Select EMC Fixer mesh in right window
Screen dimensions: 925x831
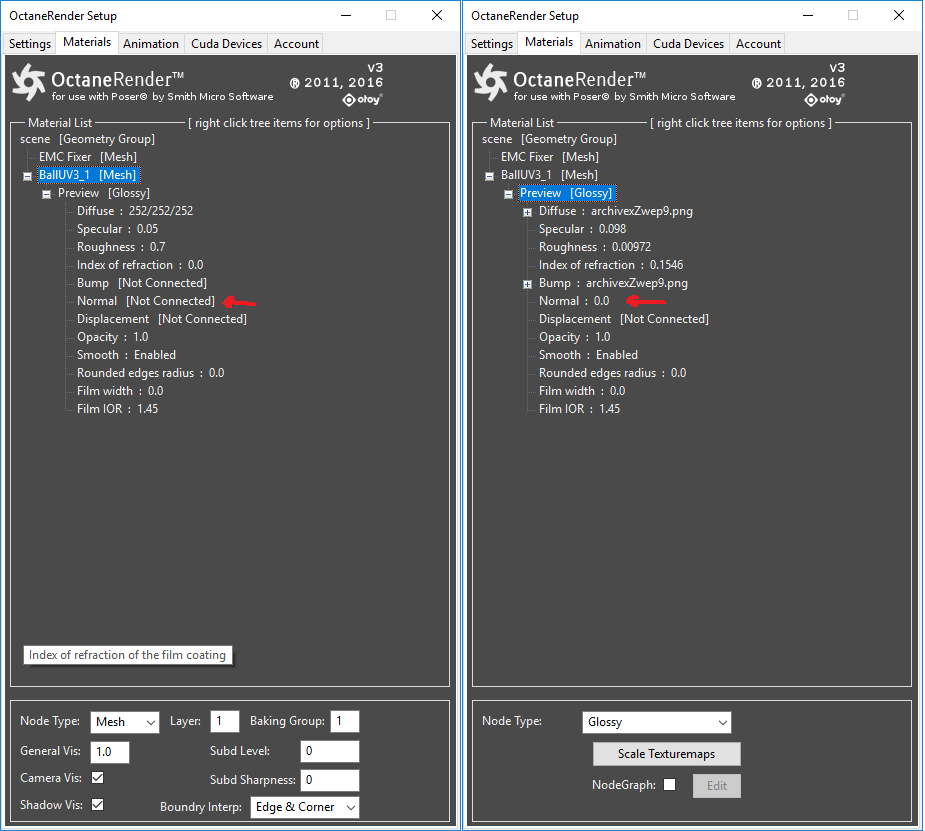tap(550, 157)
